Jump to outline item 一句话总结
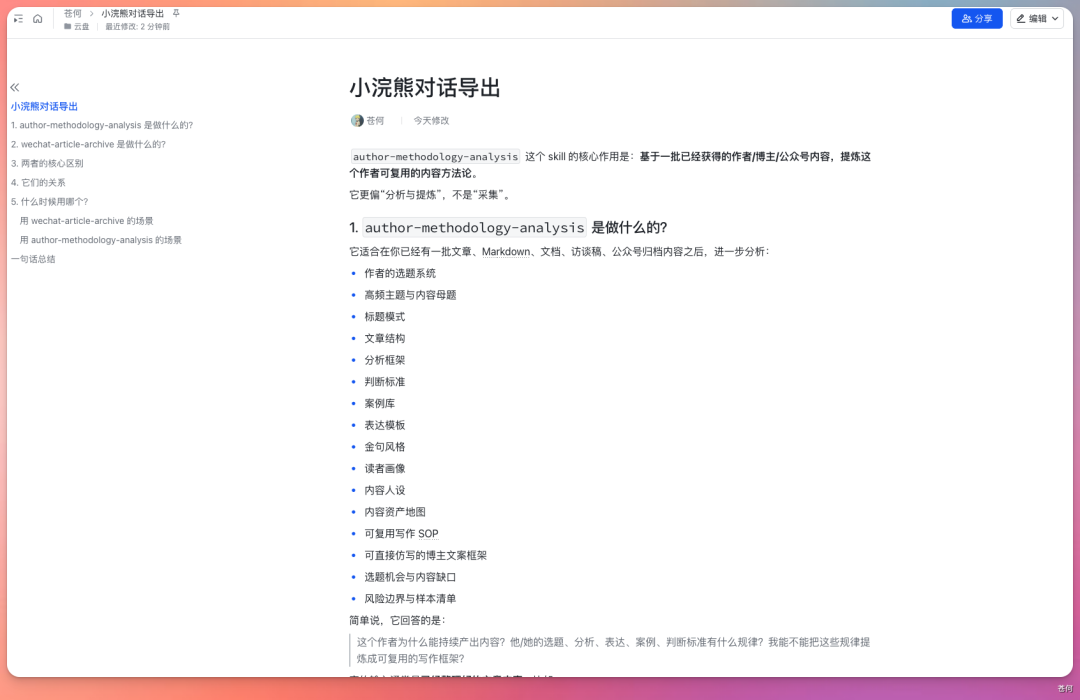The width and height of the screenshot is (1080, 700). [33, 260]
